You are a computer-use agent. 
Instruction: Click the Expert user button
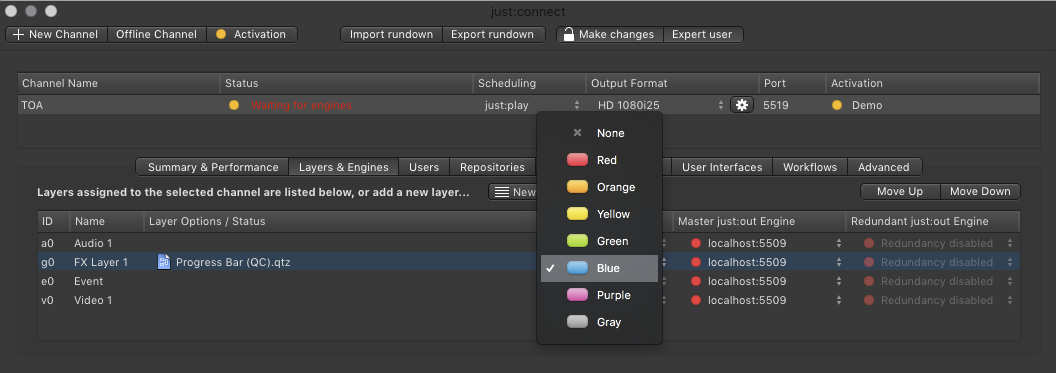702,34
